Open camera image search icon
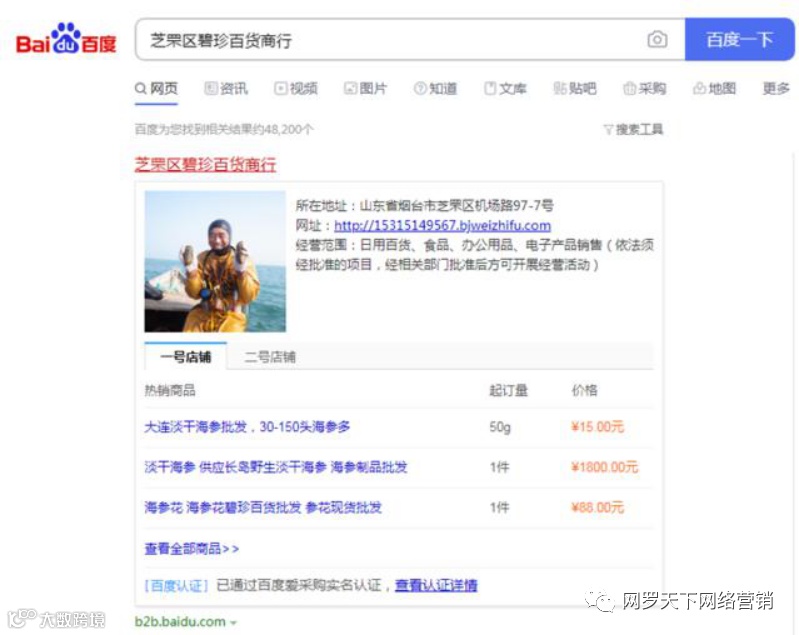This screenshot has height=635, width=799. pos(657,39)
